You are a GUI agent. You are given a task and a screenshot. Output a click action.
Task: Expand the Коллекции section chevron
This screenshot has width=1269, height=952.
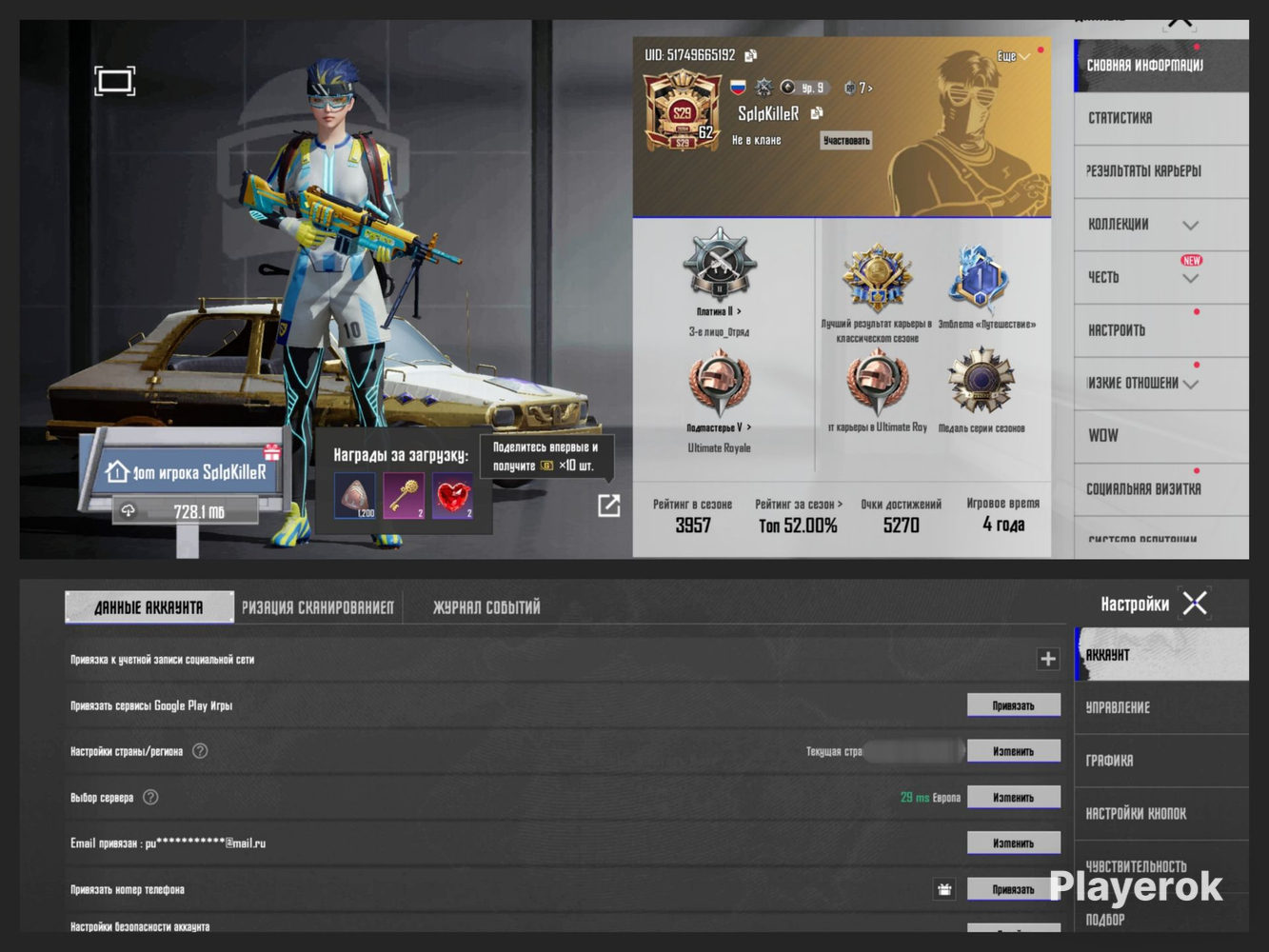pyautogui.click(x=1190, y=226)
